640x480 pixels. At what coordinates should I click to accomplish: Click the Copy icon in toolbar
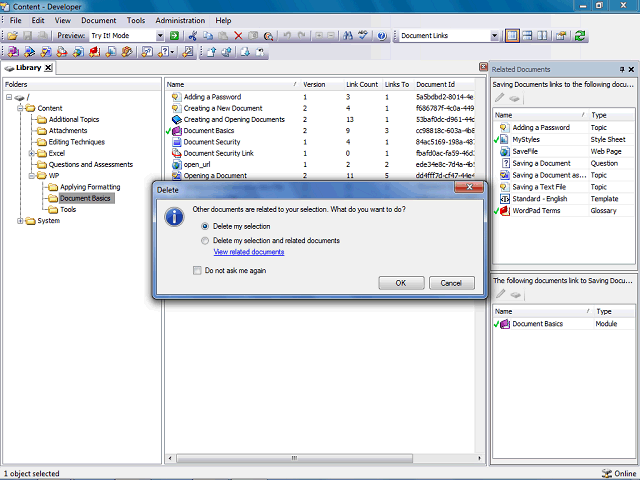coord(208,36)
